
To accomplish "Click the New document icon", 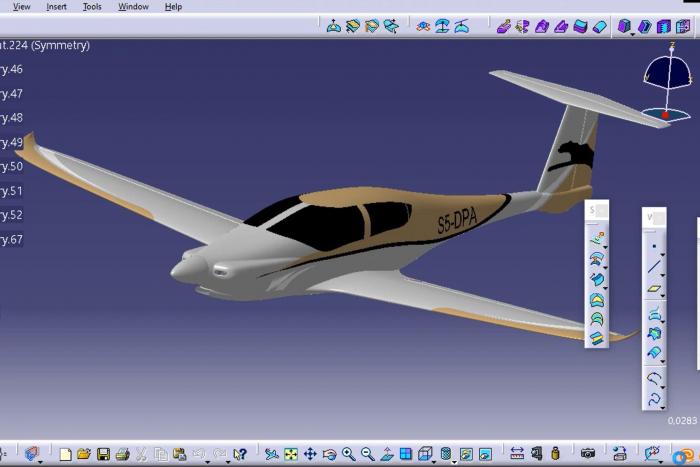I will pyautogui.click(x=65, y=454).
